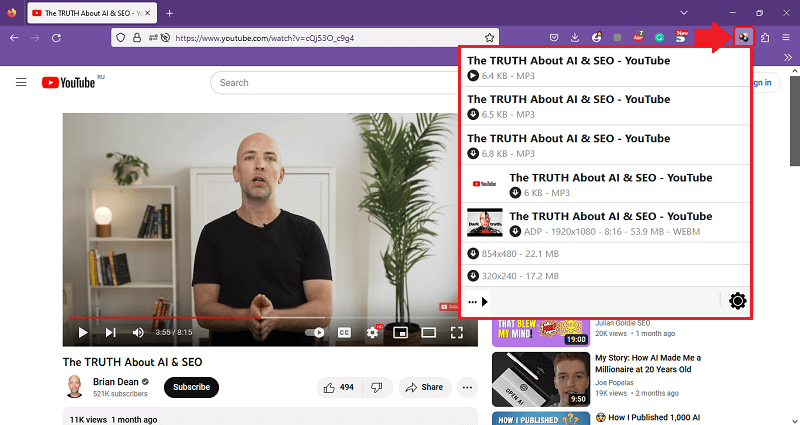Reload the current YouTube page

click(57, 38)
